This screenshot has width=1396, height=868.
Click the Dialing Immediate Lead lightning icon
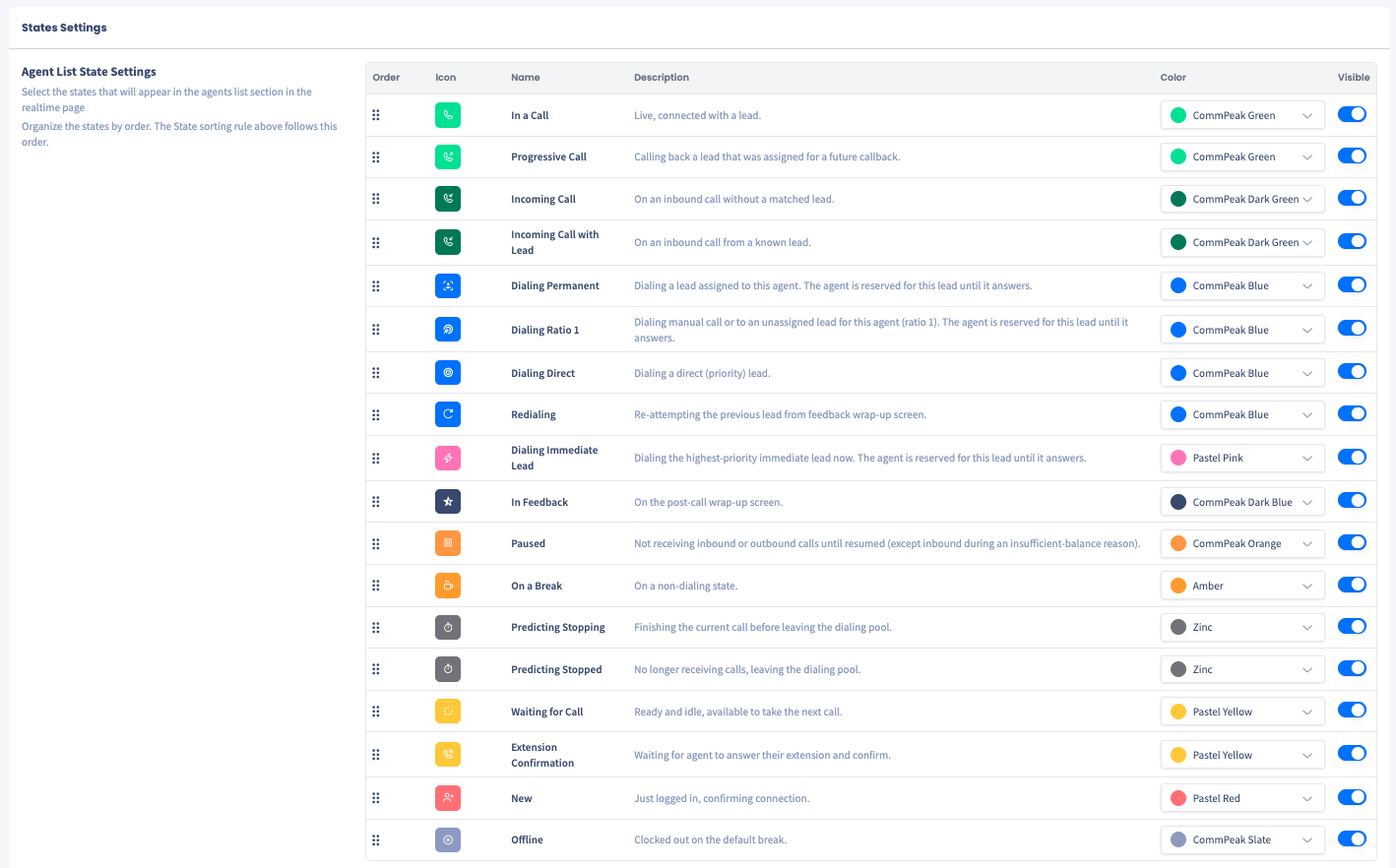coord(448,458)
